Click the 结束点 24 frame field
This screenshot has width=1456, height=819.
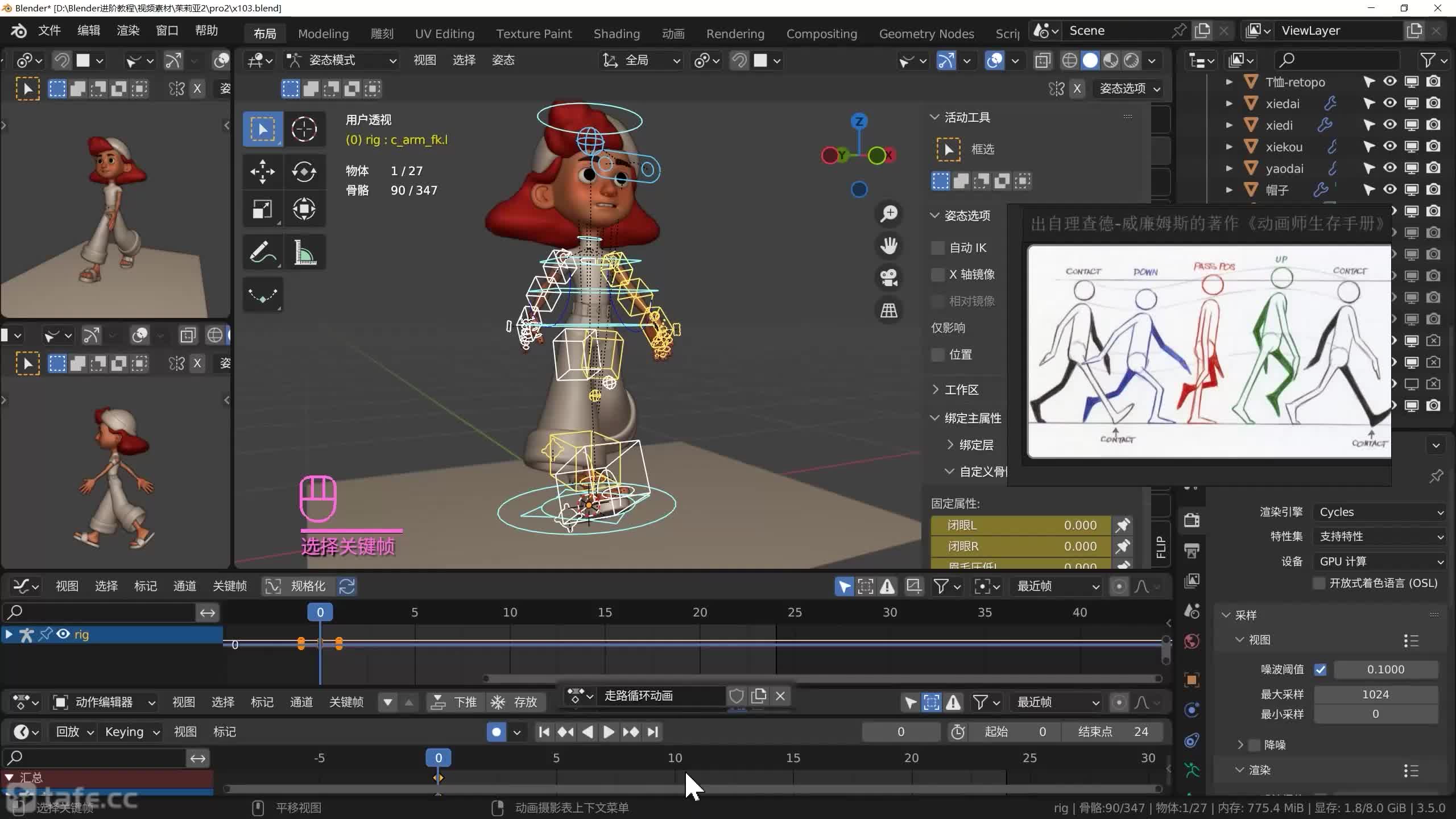click(x=1112, y=732)
